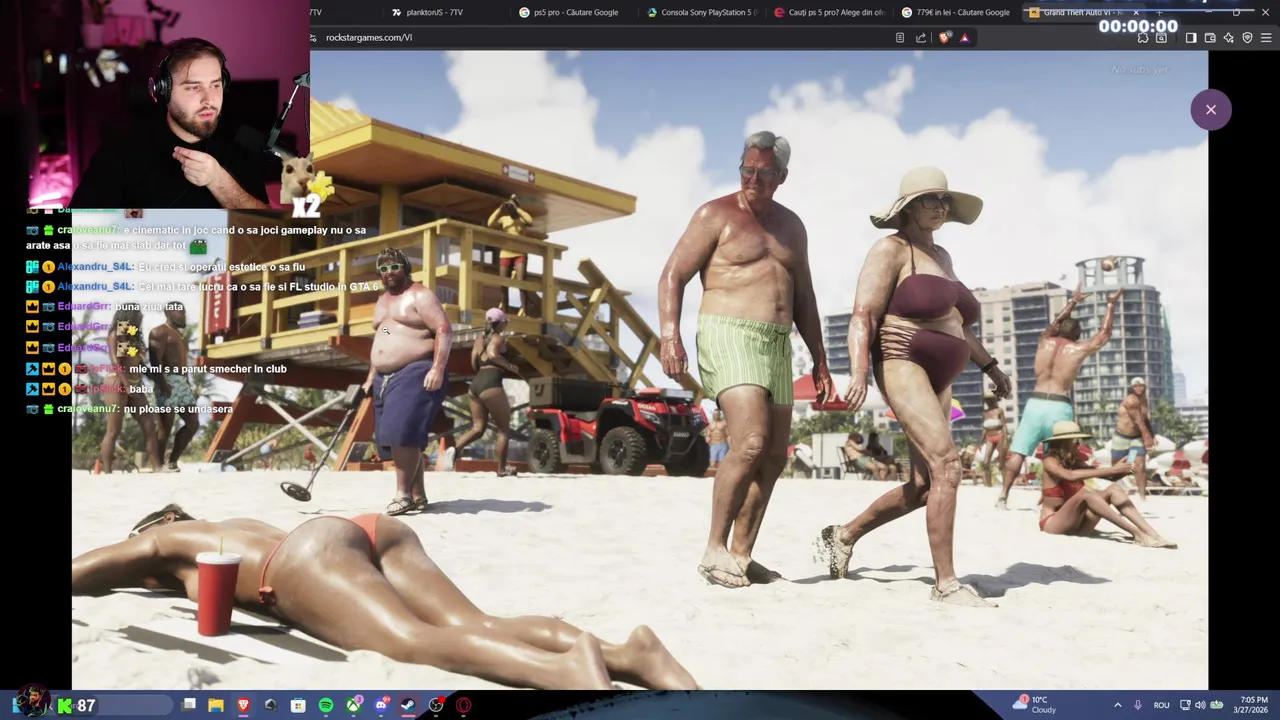1280x720 pixels.
Task: Open the Brave Shields lion icon
Action: [x=945, y=38]
